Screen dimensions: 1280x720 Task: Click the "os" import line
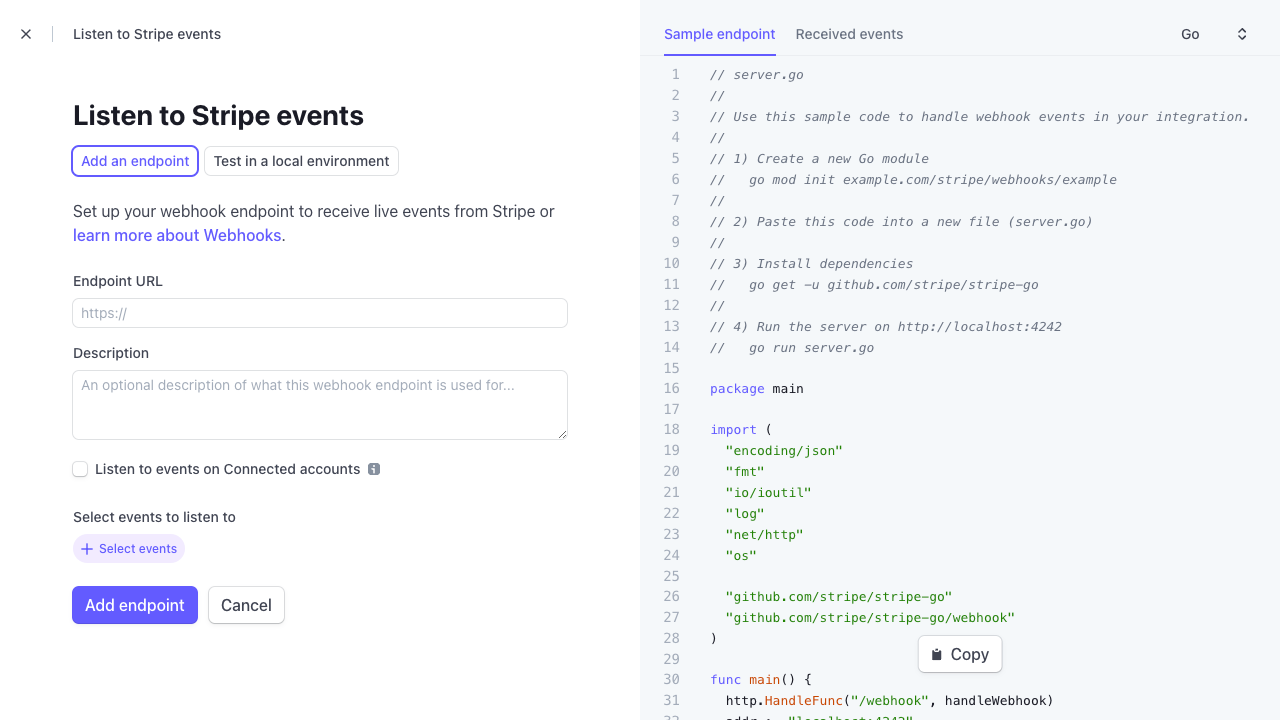pyautogui.click(x=741, y=556)
